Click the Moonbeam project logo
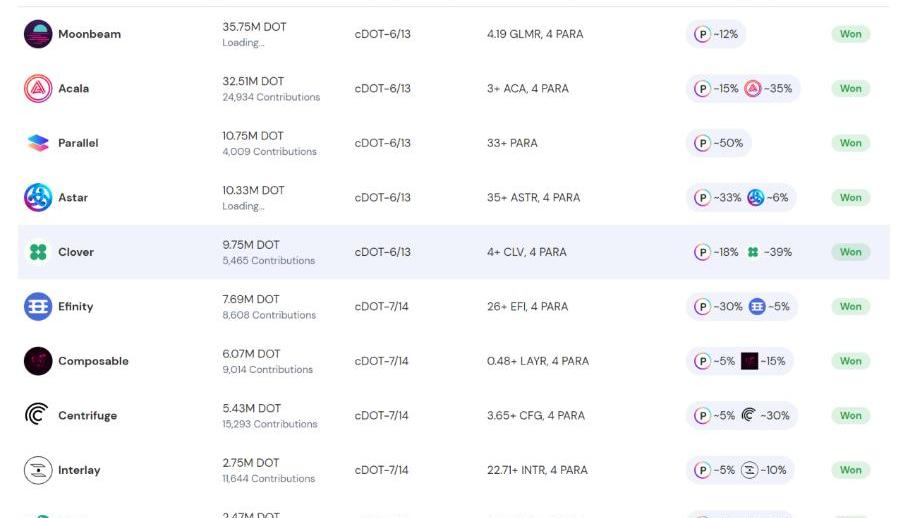Screen dimensions: 903x518 tap(38, 34)
